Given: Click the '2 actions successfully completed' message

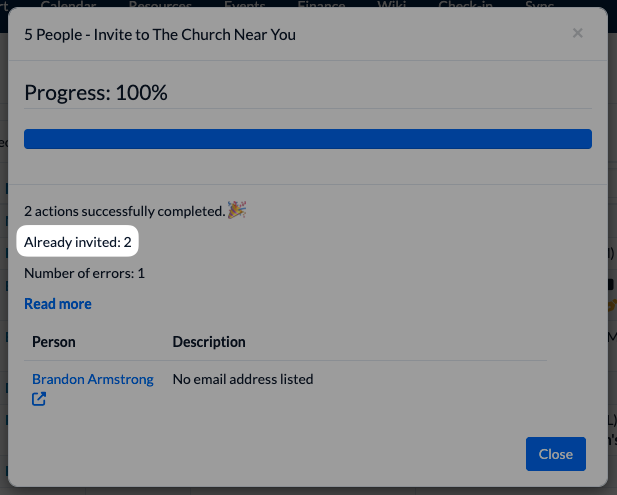Looking at the screenshot, I should (x=124, y=211).
